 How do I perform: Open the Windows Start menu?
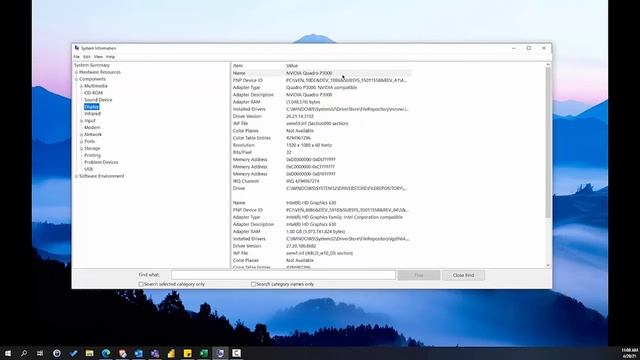[8, 353]
